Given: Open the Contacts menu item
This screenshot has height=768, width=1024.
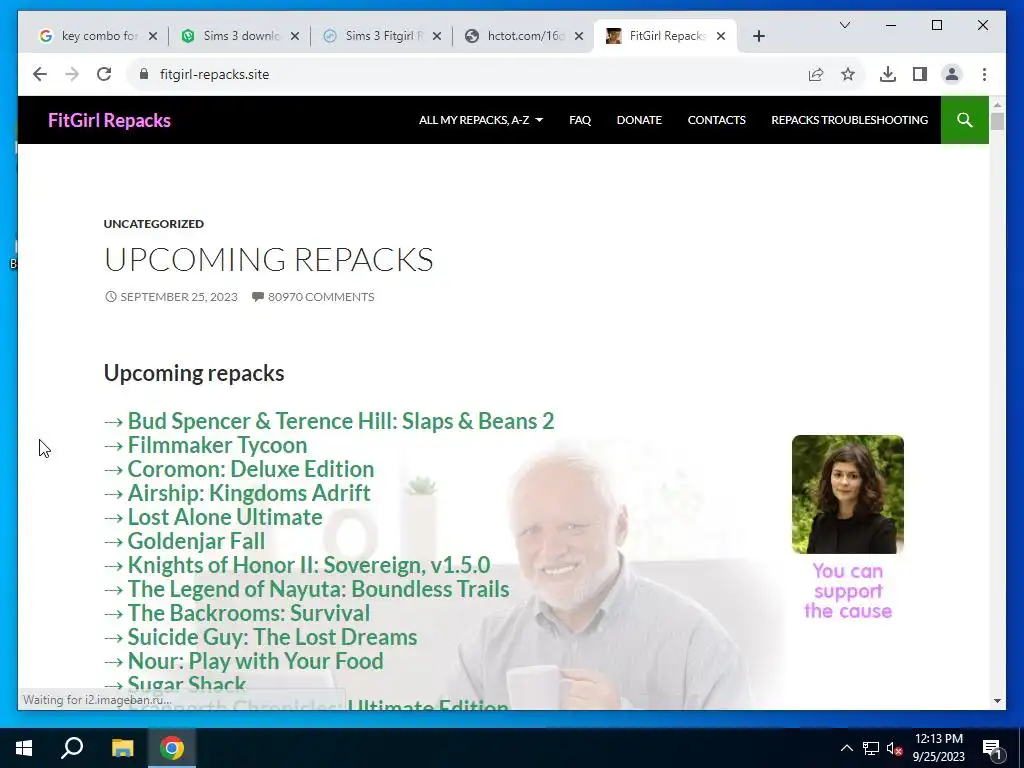Looking at the screenshot, I should tap(716, 120).
